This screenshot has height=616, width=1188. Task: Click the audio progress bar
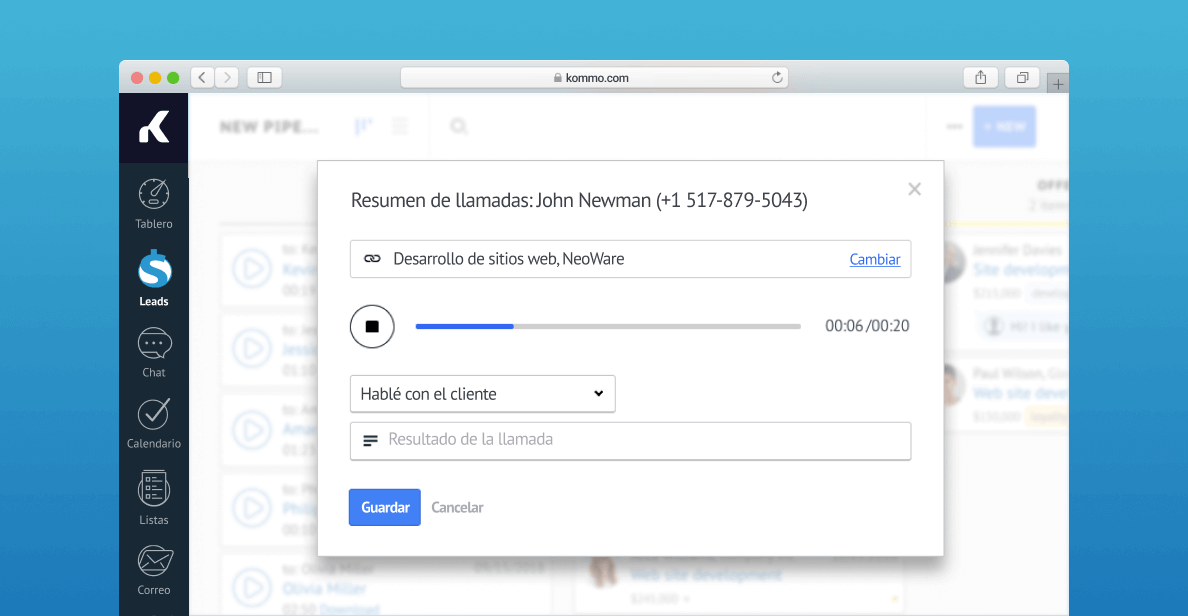coord(607,326)
